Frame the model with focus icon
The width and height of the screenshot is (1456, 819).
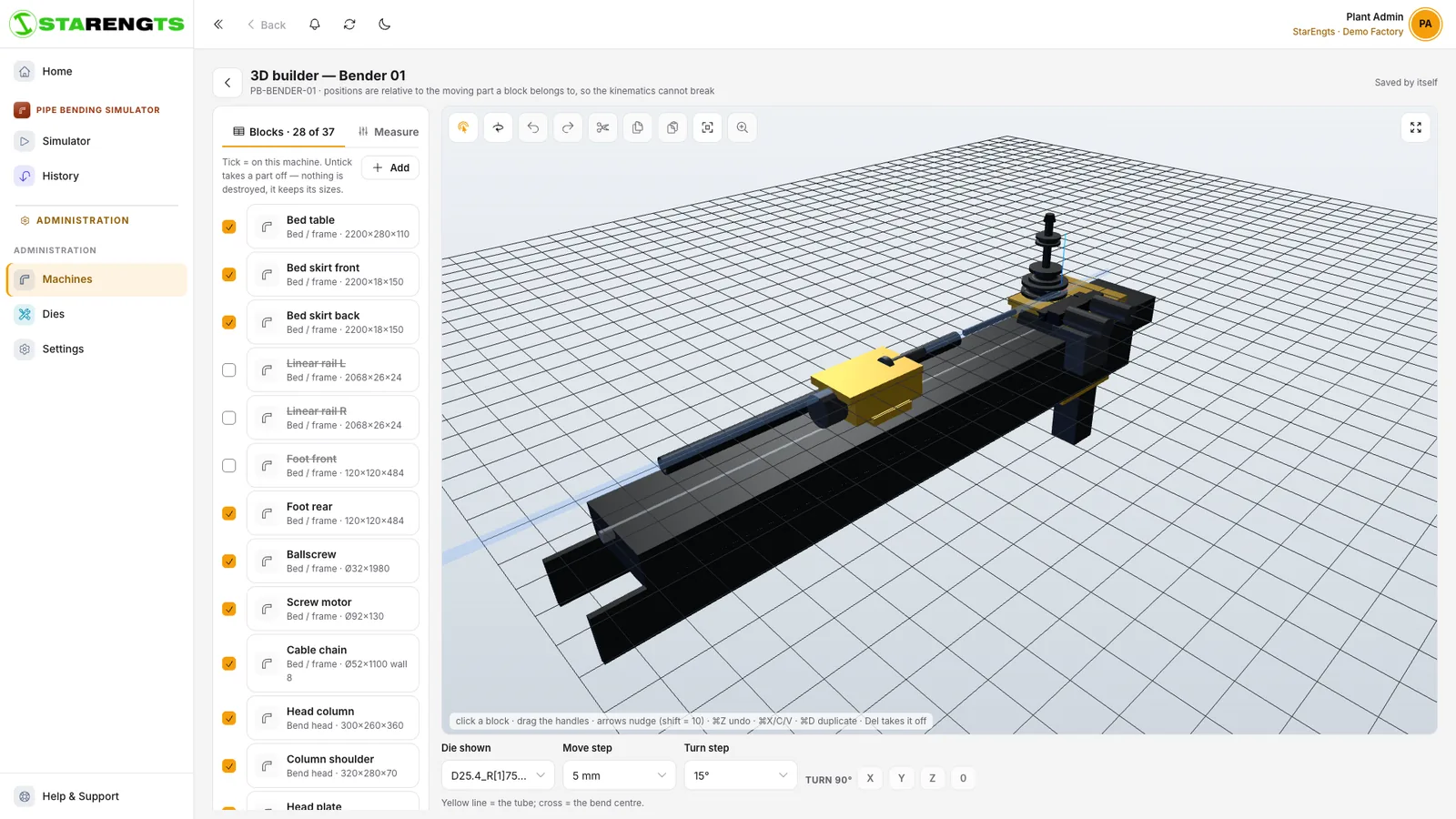[x=707, y=127]
